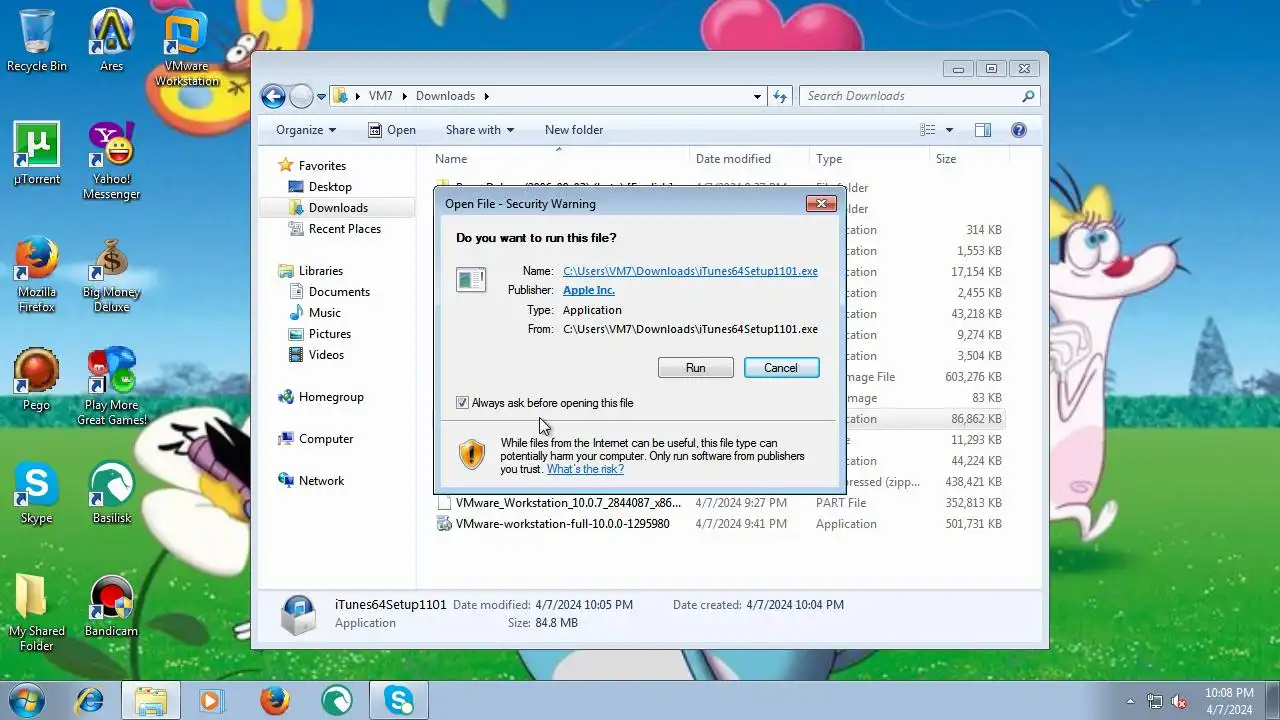Open the file path link in Name
The width and height of the screenshot is (1280, 720).
click(x=690, y=271)
